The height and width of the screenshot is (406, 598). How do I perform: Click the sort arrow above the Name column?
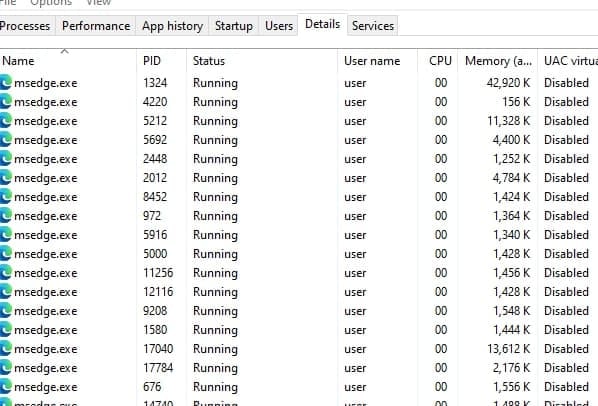pyautogui.click(x=64, y=51)
